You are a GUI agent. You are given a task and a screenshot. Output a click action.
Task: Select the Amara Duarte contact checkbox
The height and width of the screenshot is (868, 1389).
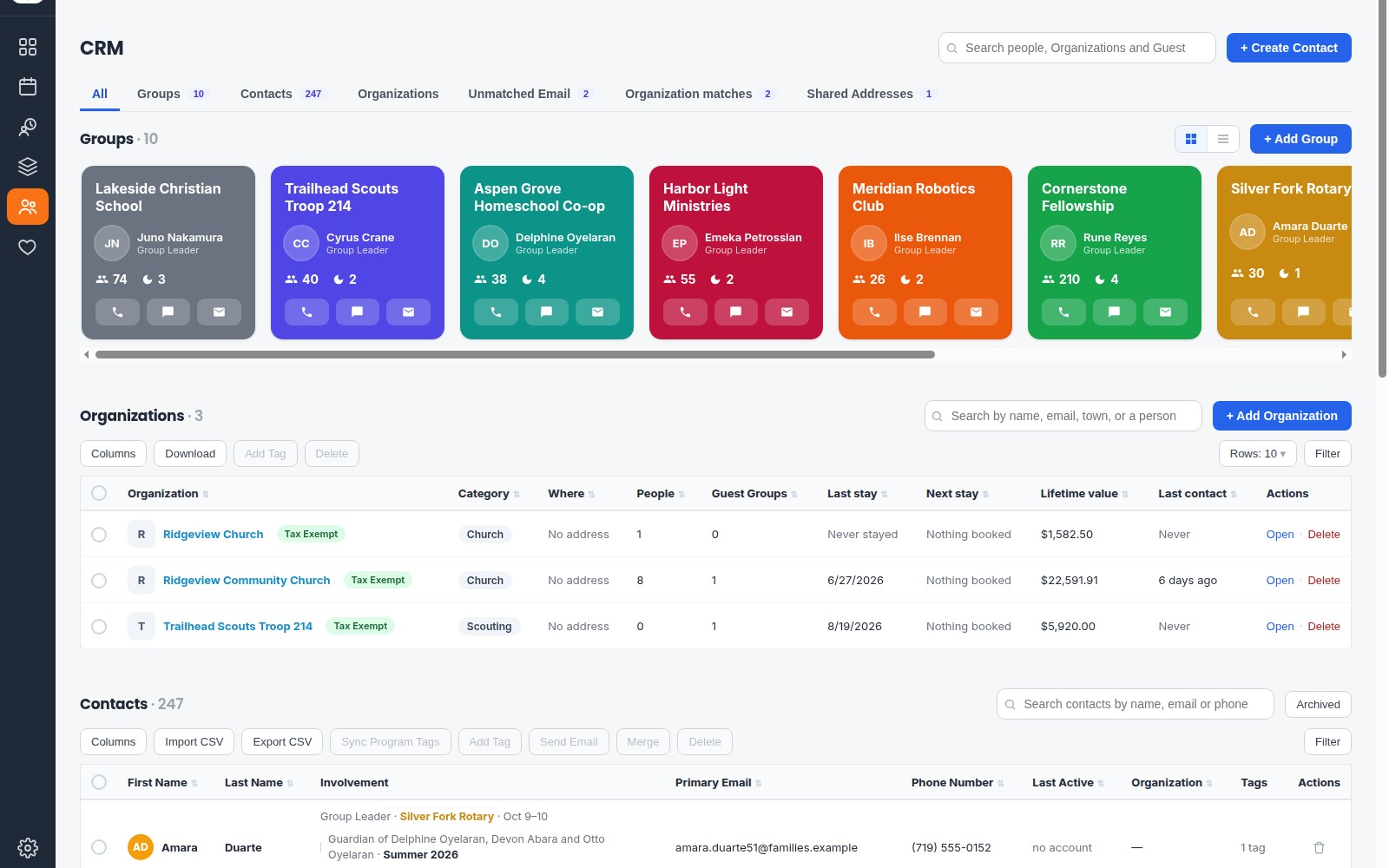coord(99,847)
